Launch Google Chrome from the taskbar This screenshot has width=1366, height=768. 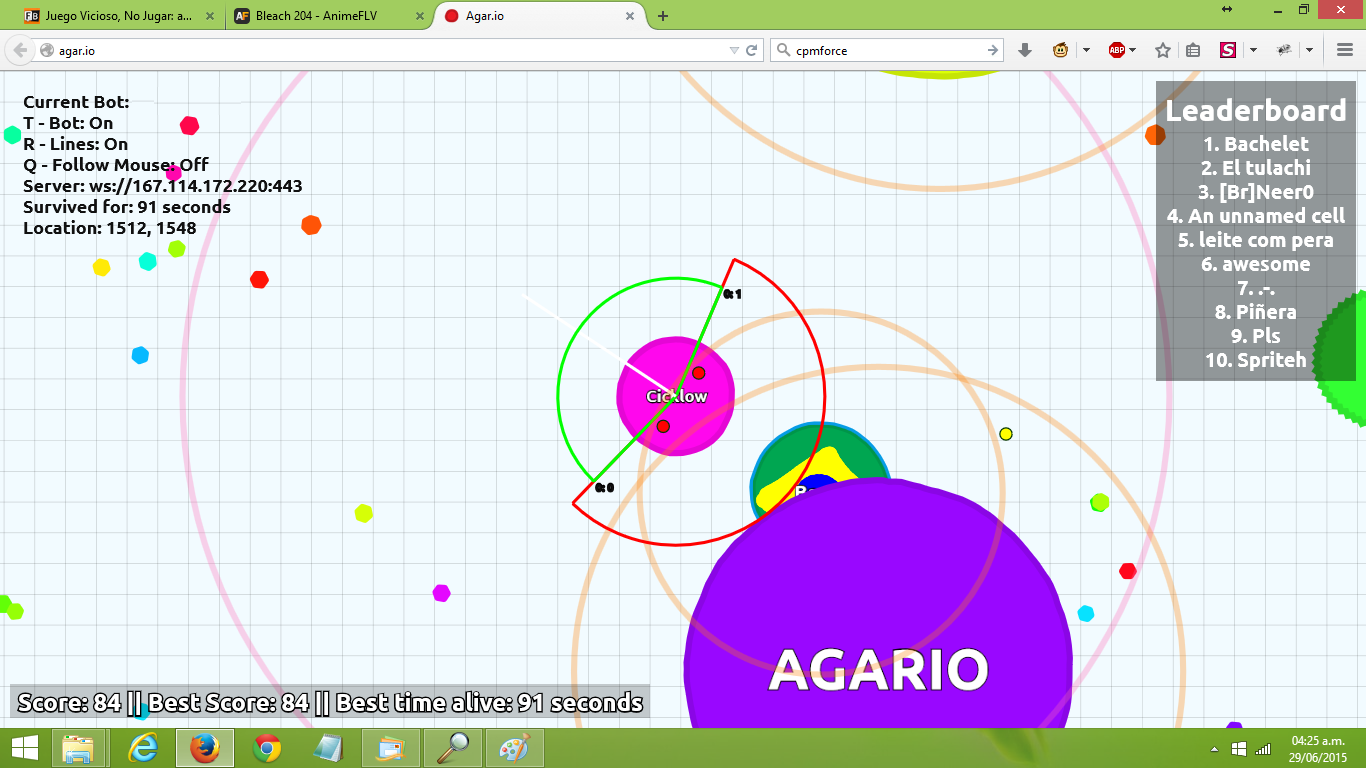coord(267,748)
